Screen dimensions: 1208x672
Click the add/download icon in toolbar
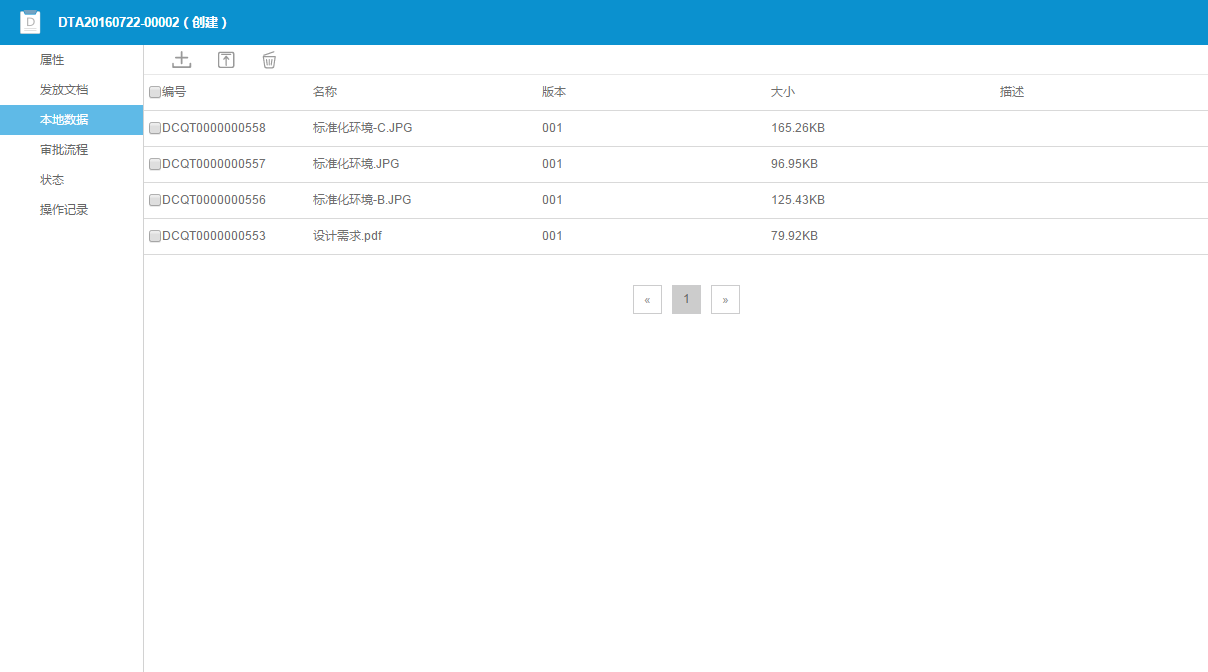pos(181,60)
